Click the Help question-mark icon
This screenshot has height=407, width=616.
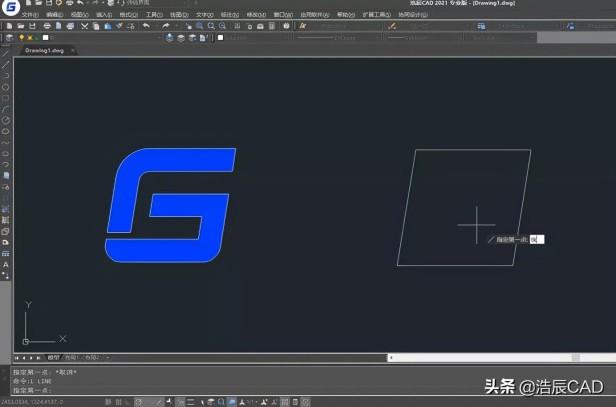(286, 26)
